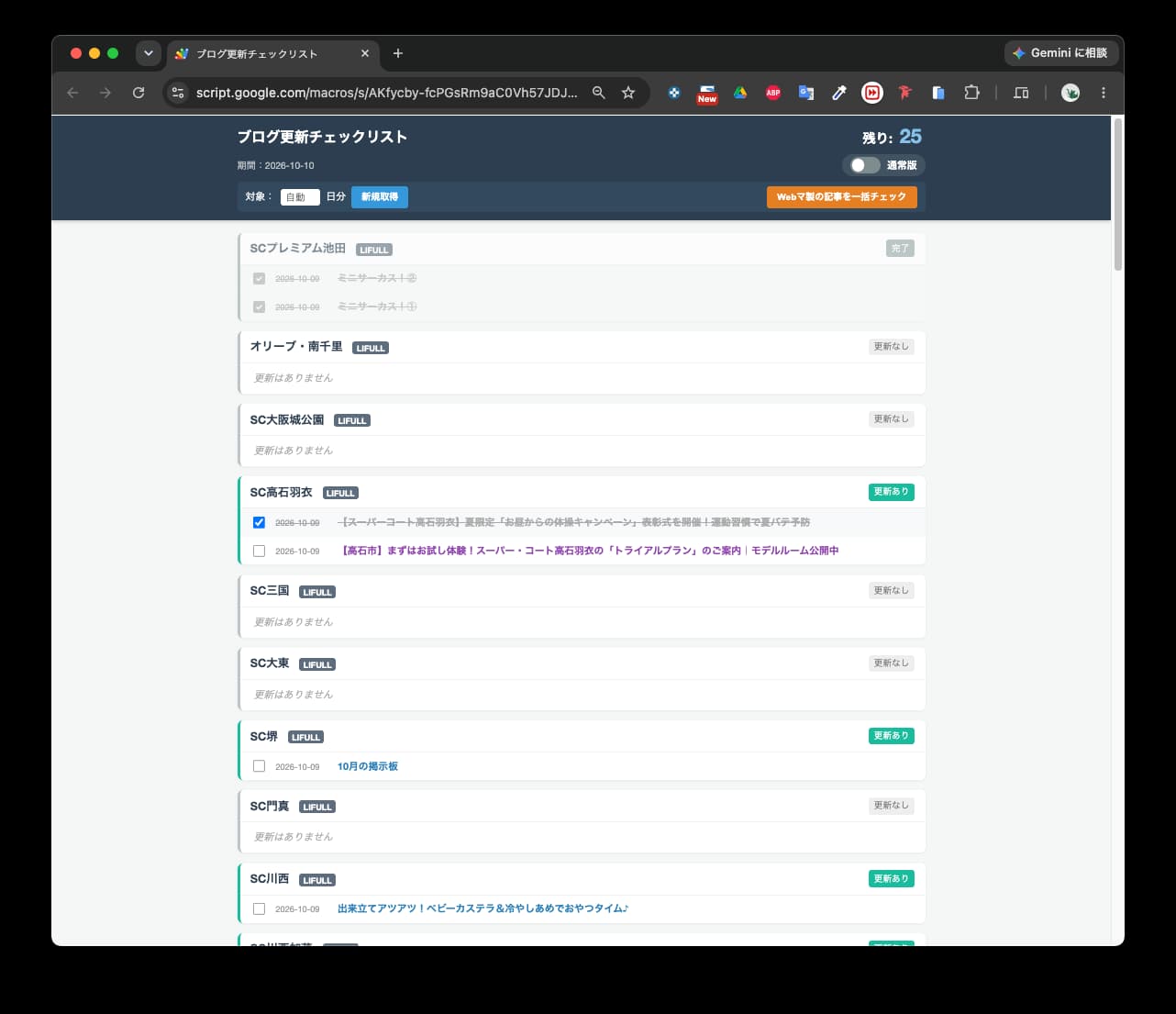Open the red bird extension icon
This screenshot has width=1176, height=1014.
click(905, 93)
